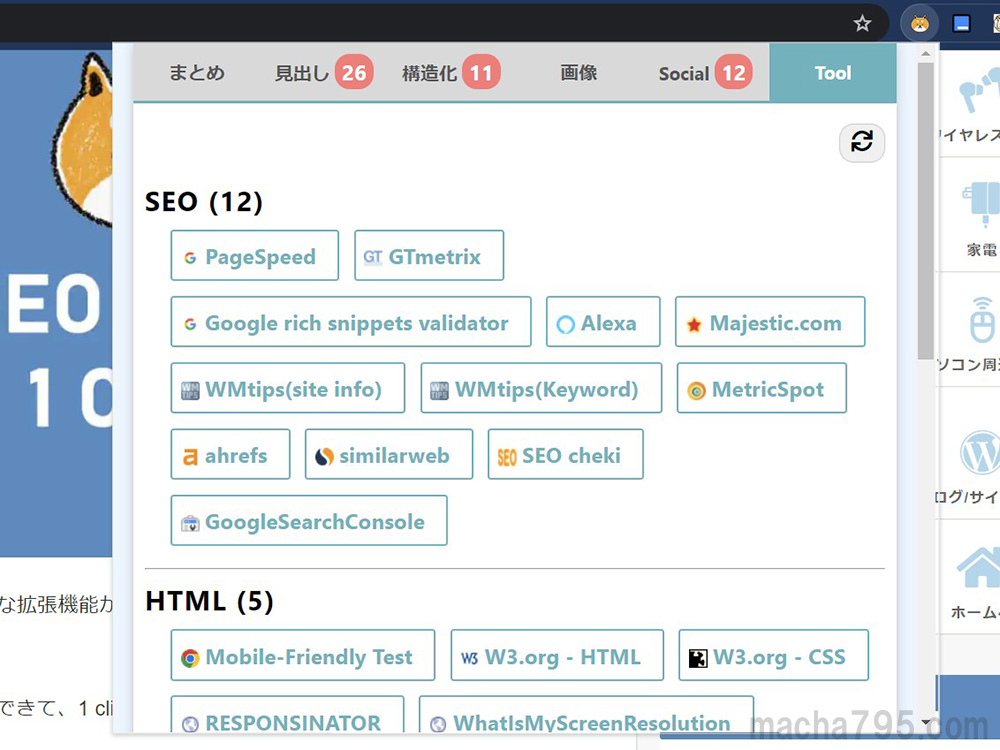This screenshot has height=750, width=1000.
Task: Click the blue square extension icon
Action: (961, 24)
